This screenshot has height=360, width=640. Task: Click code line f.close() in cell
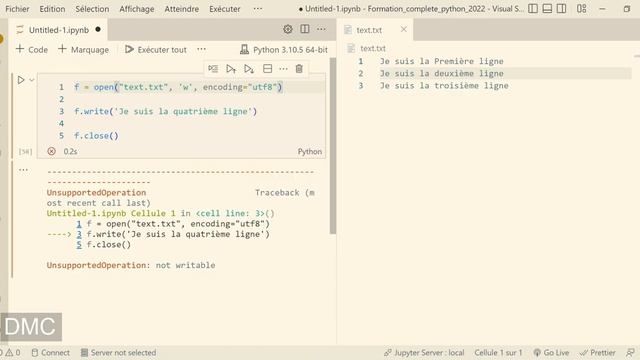[96, 136]
